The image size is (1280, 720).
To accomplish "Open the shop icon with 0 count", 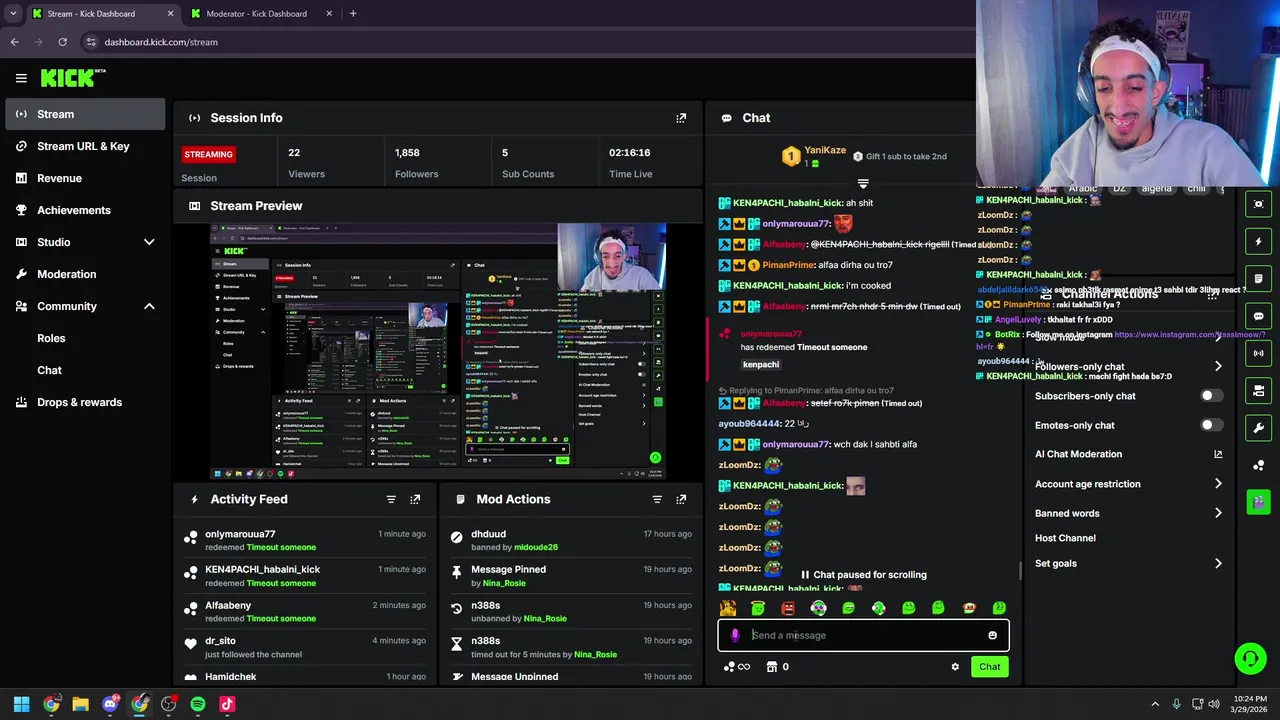I will pos(778,667).
